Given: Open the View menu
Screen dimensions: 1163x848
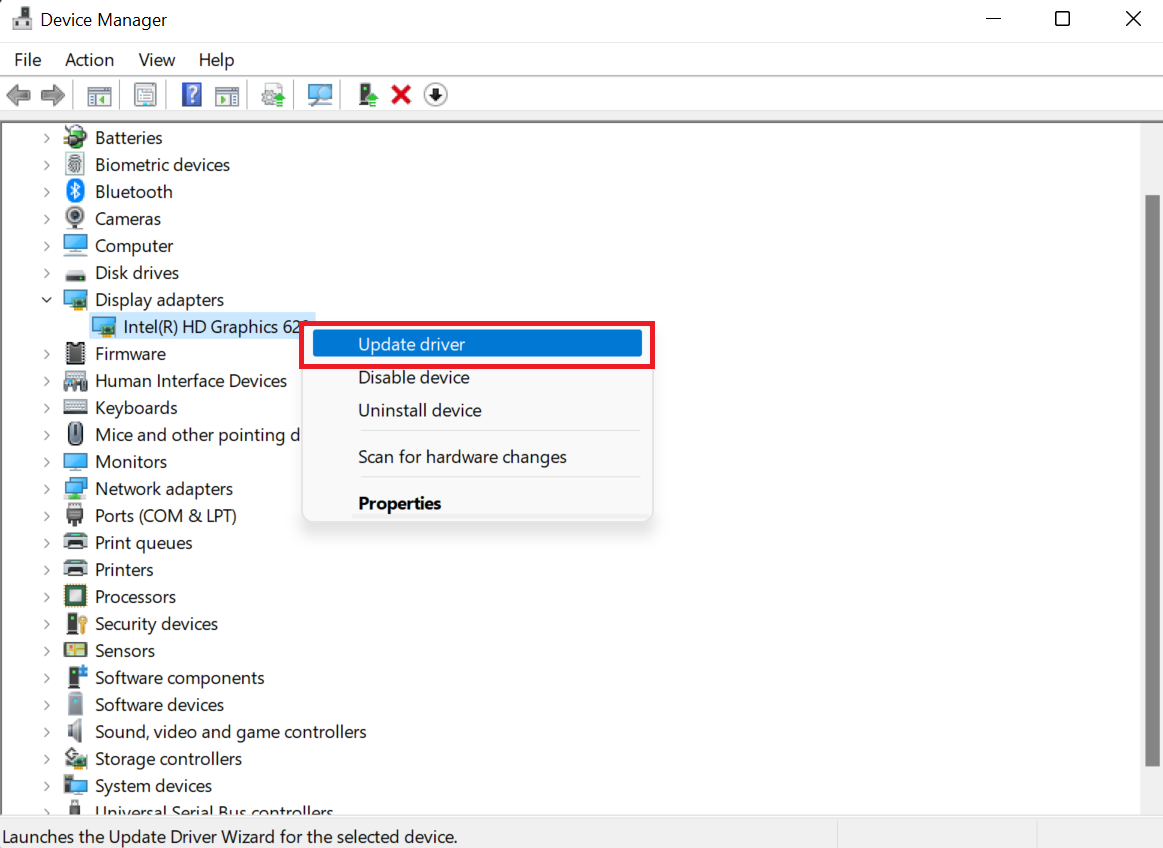Looking at the screenshot, I should pos(157,59).
